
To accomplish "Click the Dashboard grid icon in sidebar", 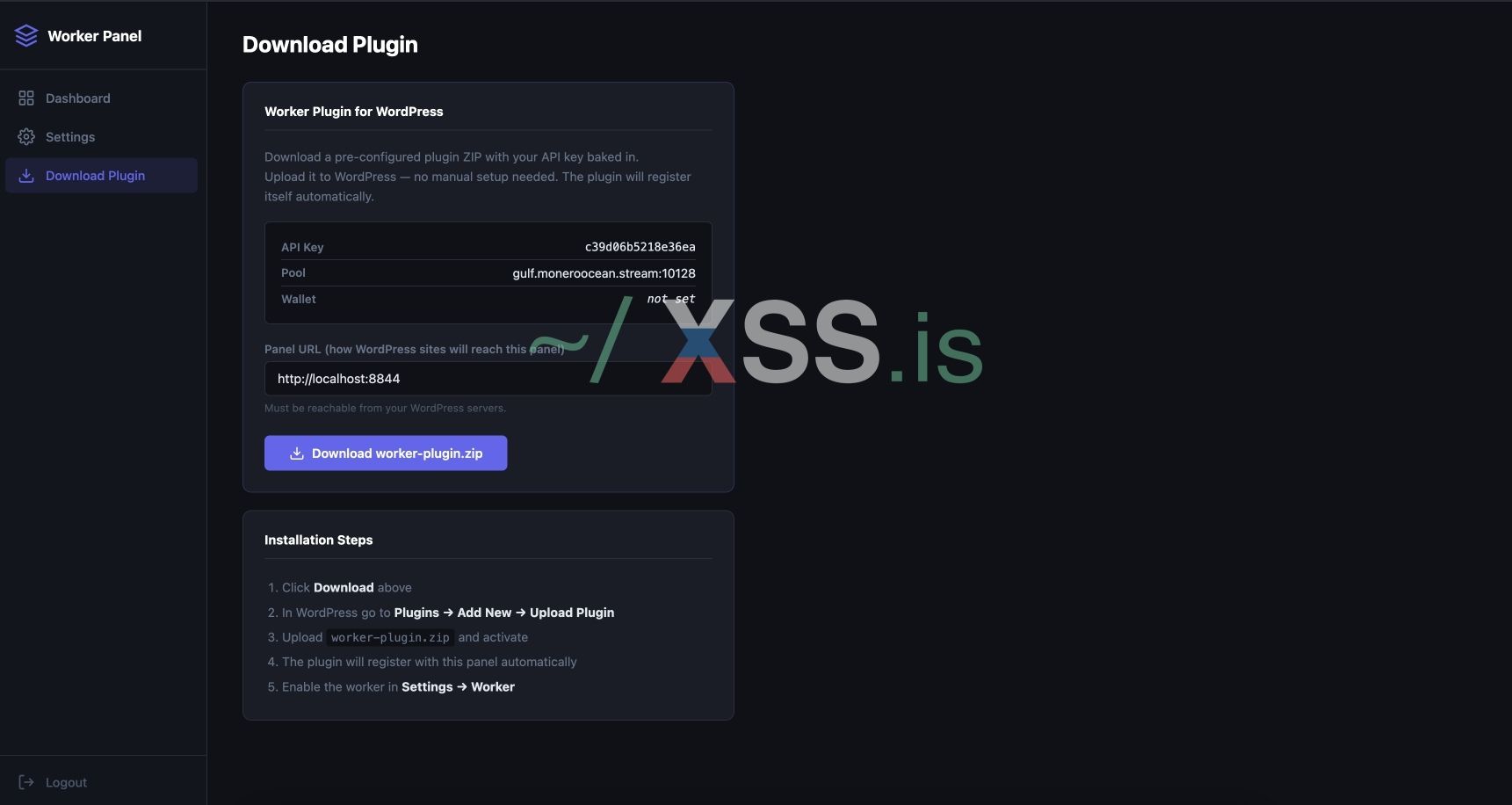I will click(x=26, y=98).
